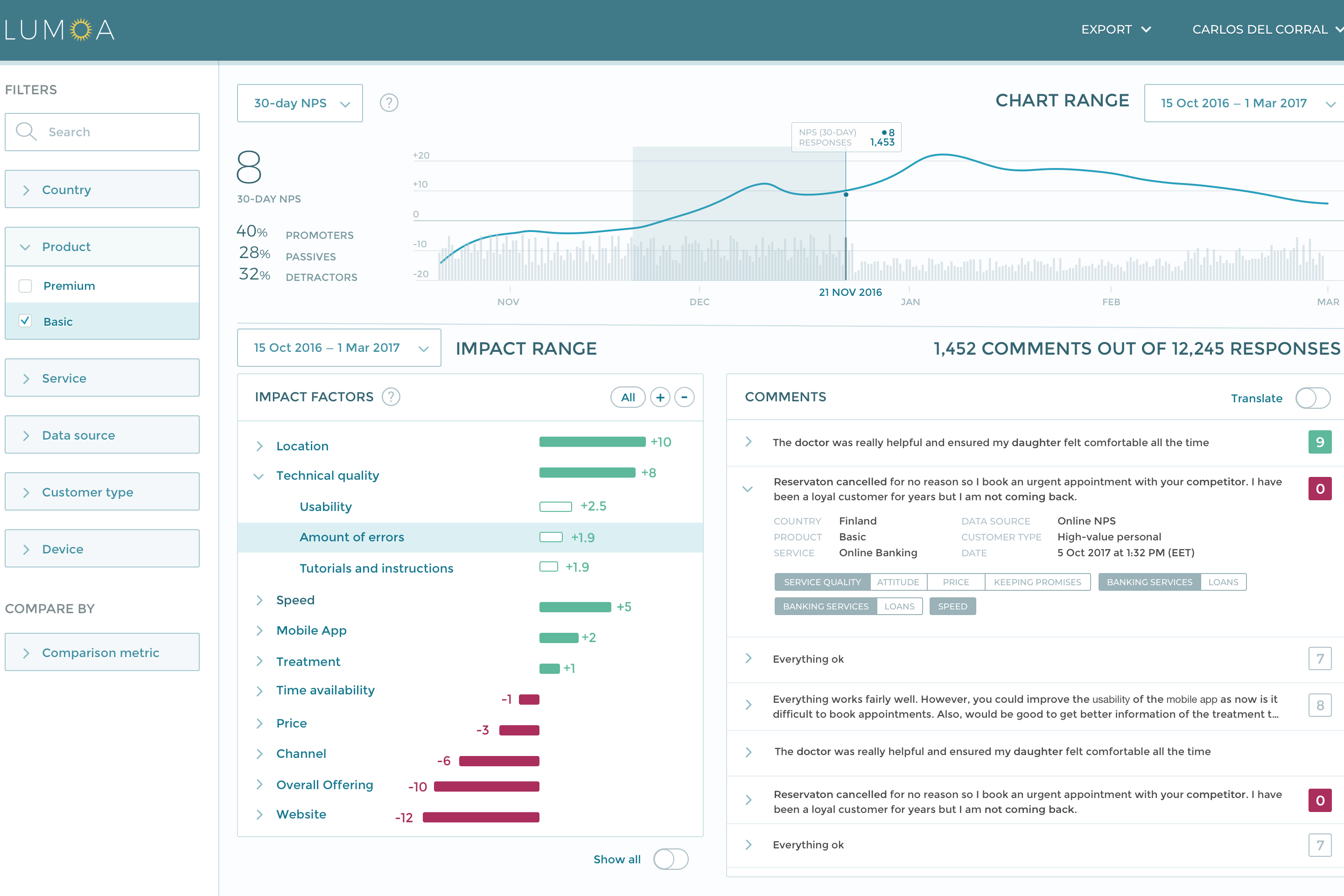Viewport: 1344px width, 896px height.
Task: Check the Premium product filter
Action: tap(25, 286)
